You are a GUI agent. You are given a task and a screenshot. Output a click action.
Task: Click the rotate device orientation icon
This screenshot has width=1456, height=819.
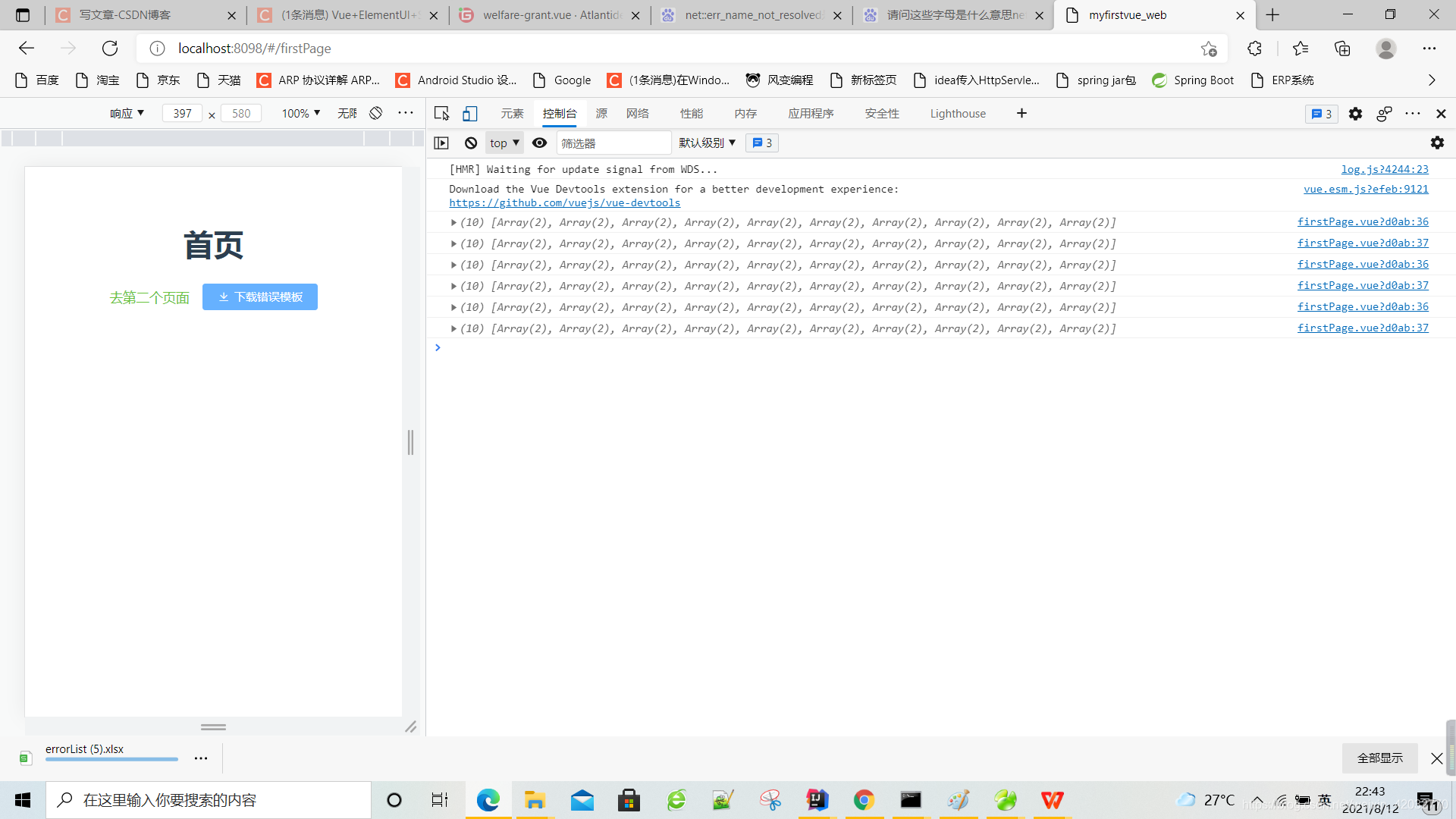pos(376,113)
